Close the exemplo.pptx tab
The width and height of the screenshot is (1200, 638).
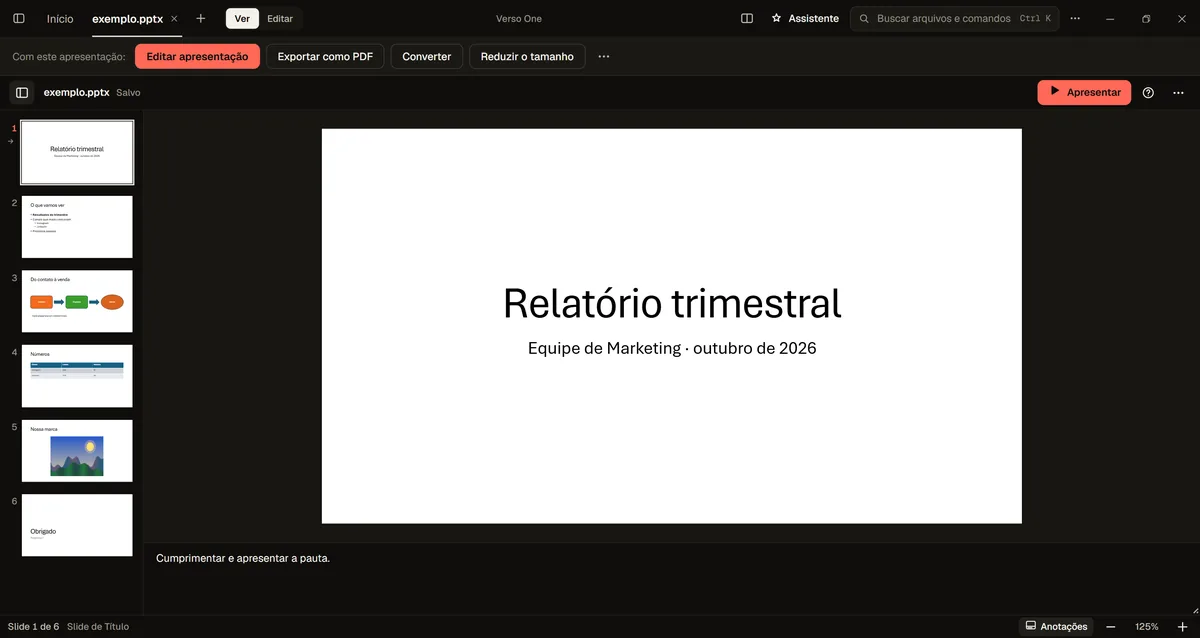pos(174,18)
